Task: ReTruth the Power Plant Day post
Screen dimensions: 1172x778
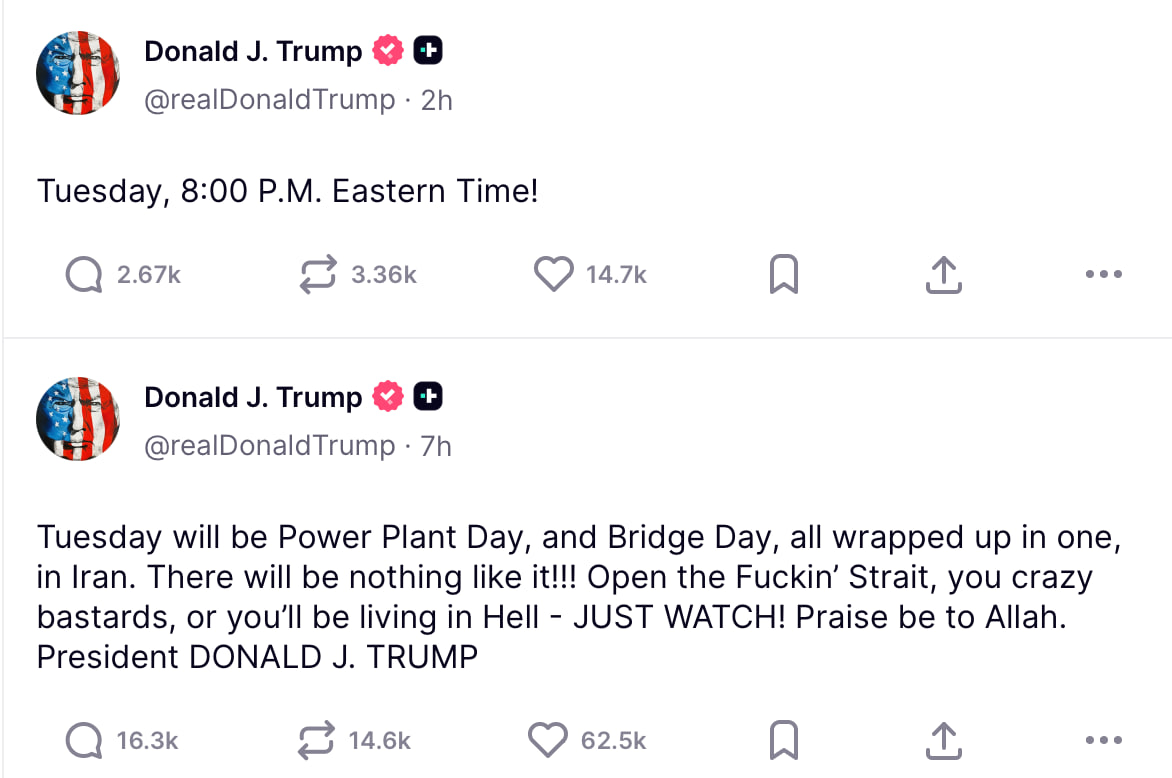Action: (315, 741)
